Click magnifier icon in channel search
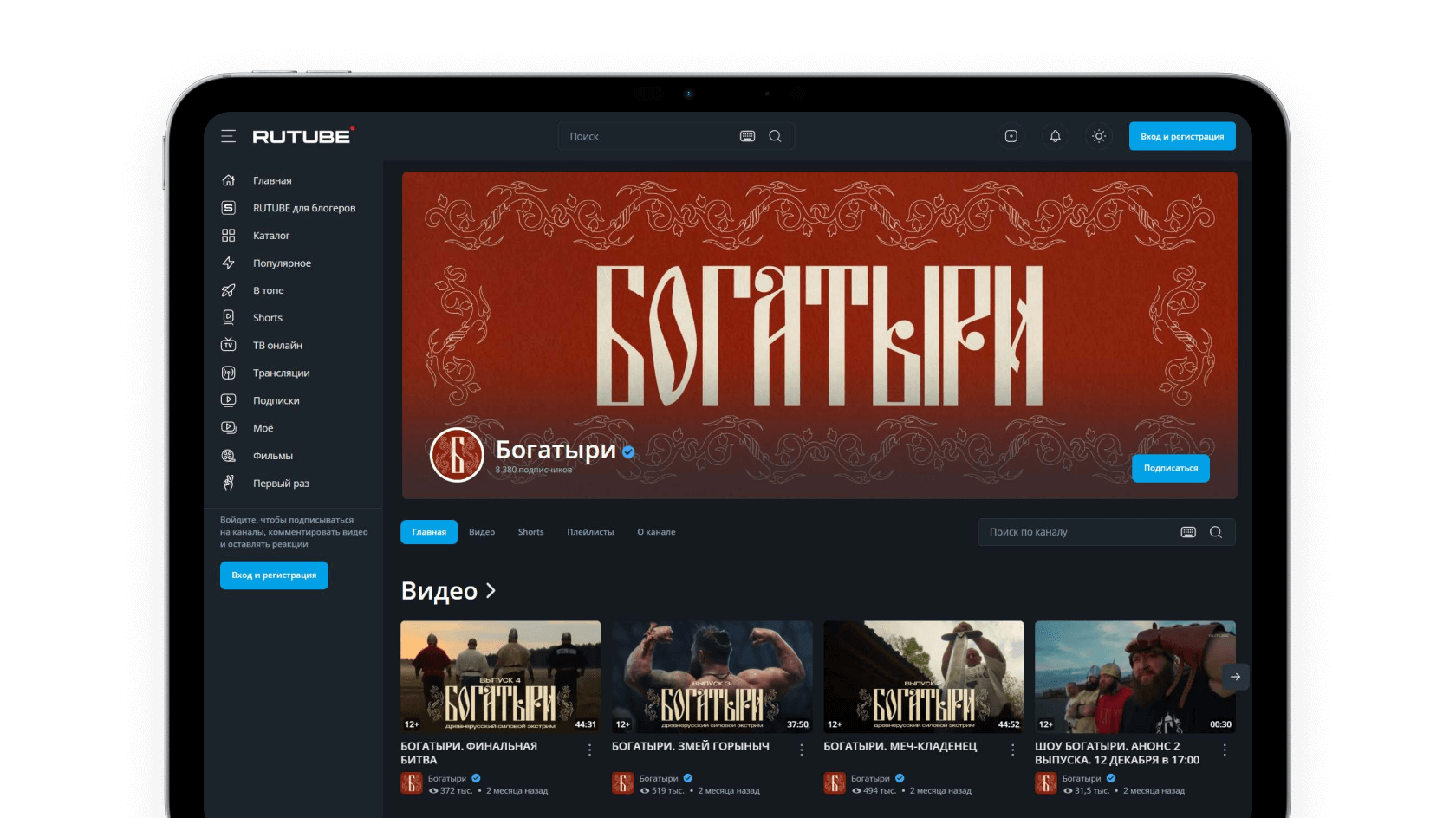The image size is (1456, 818). click(x=1216, y=532)
